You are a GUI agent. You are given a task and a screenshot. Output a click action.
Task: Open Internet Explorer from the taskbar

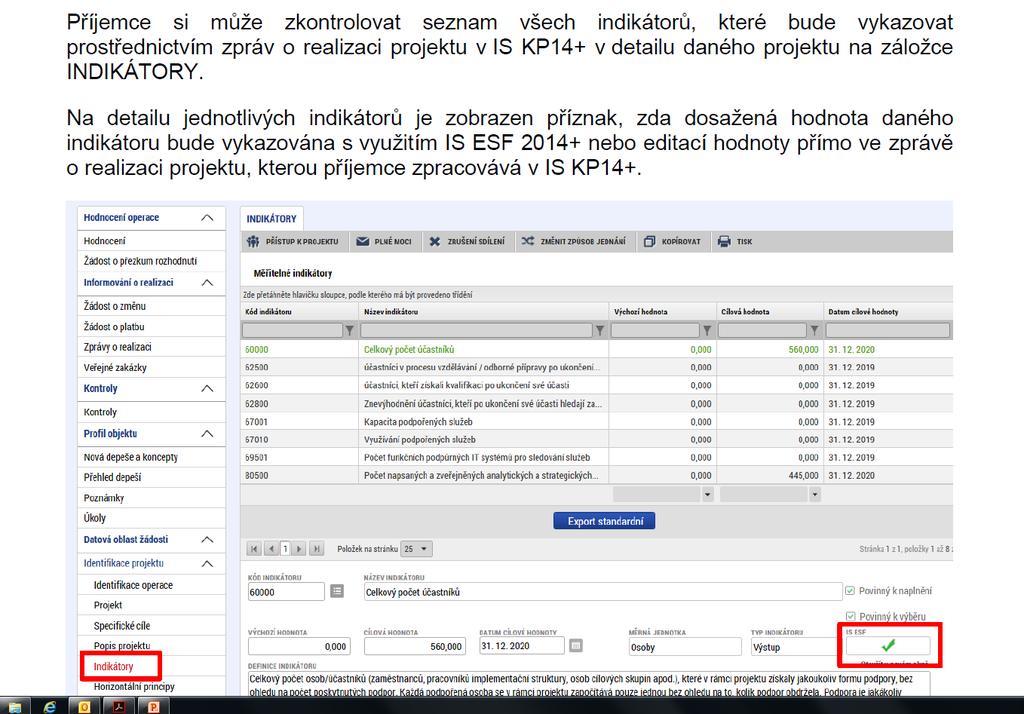coord(50,706)
